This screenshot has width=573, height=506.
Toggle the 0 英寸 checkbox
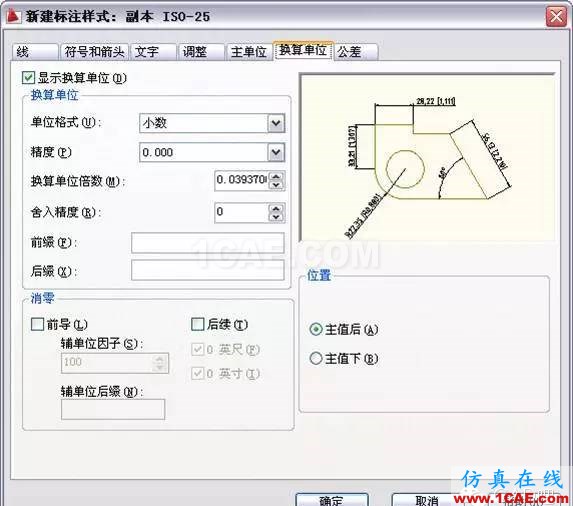(198, 373)
